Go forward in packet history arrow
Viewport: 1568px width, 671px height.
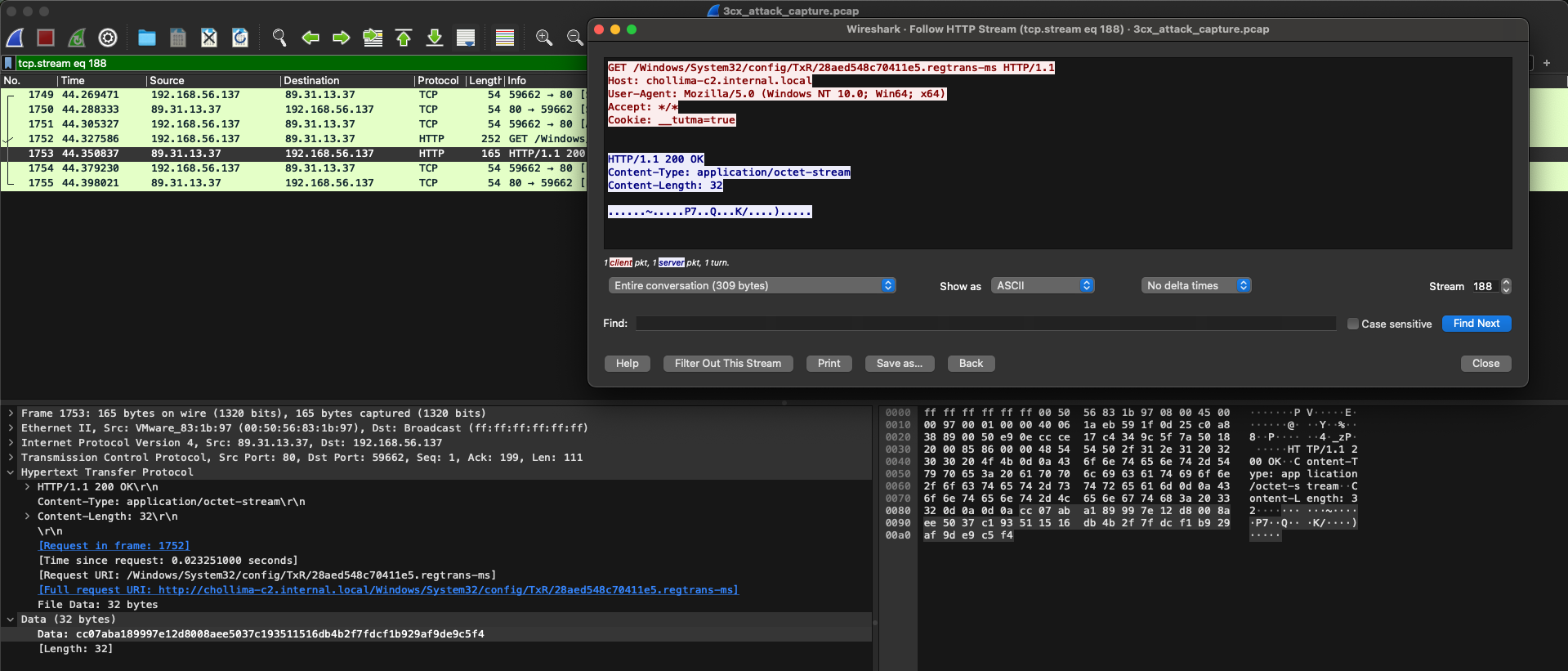click(x=342, y=38)
